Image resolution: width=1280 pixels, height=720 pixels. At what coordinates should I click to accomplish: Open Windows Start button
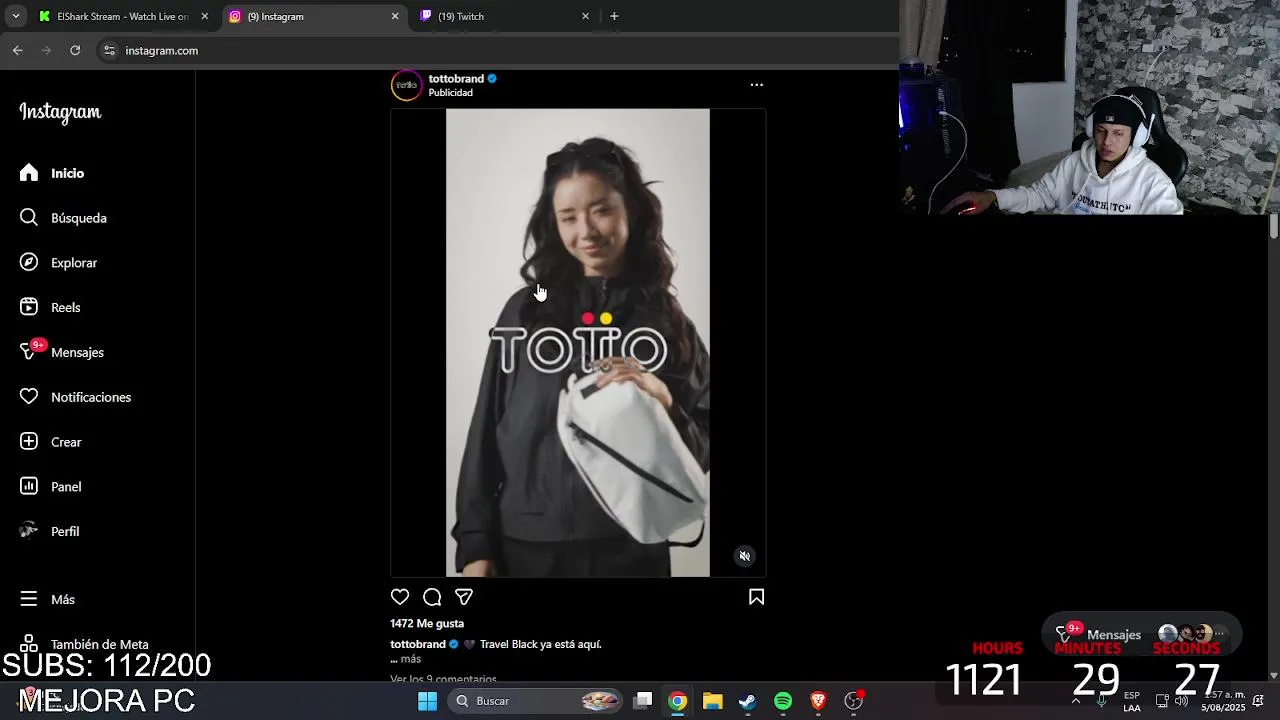coord(427,701)
